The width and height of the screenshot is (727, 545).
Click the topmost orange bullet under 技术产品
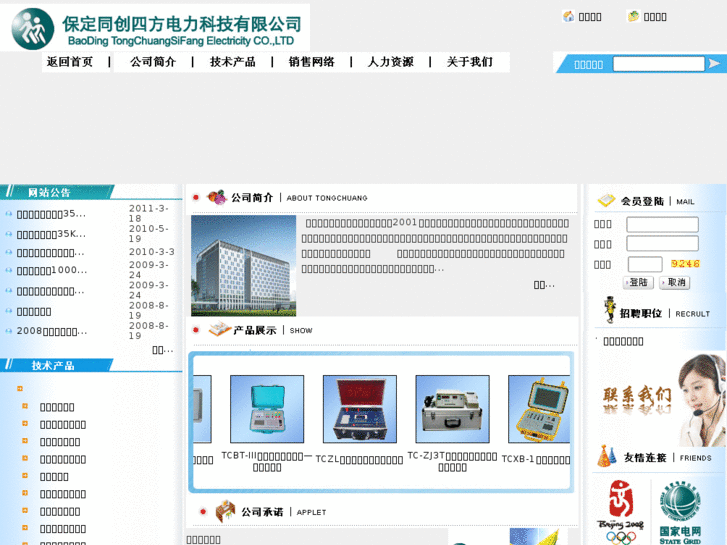click(x=20, y=389)
